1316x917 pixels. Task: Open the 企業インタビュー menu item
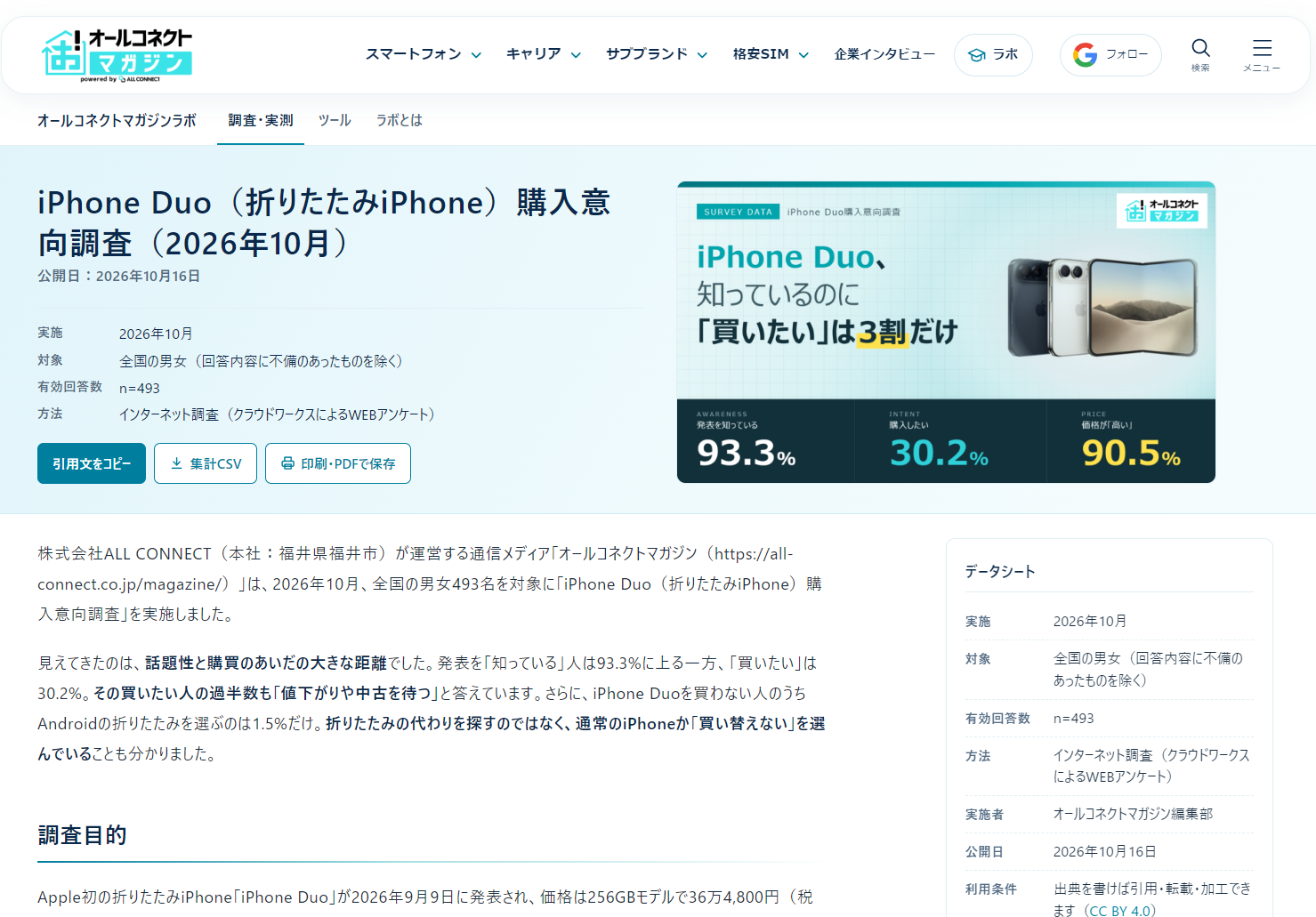[x=885, y=54]
